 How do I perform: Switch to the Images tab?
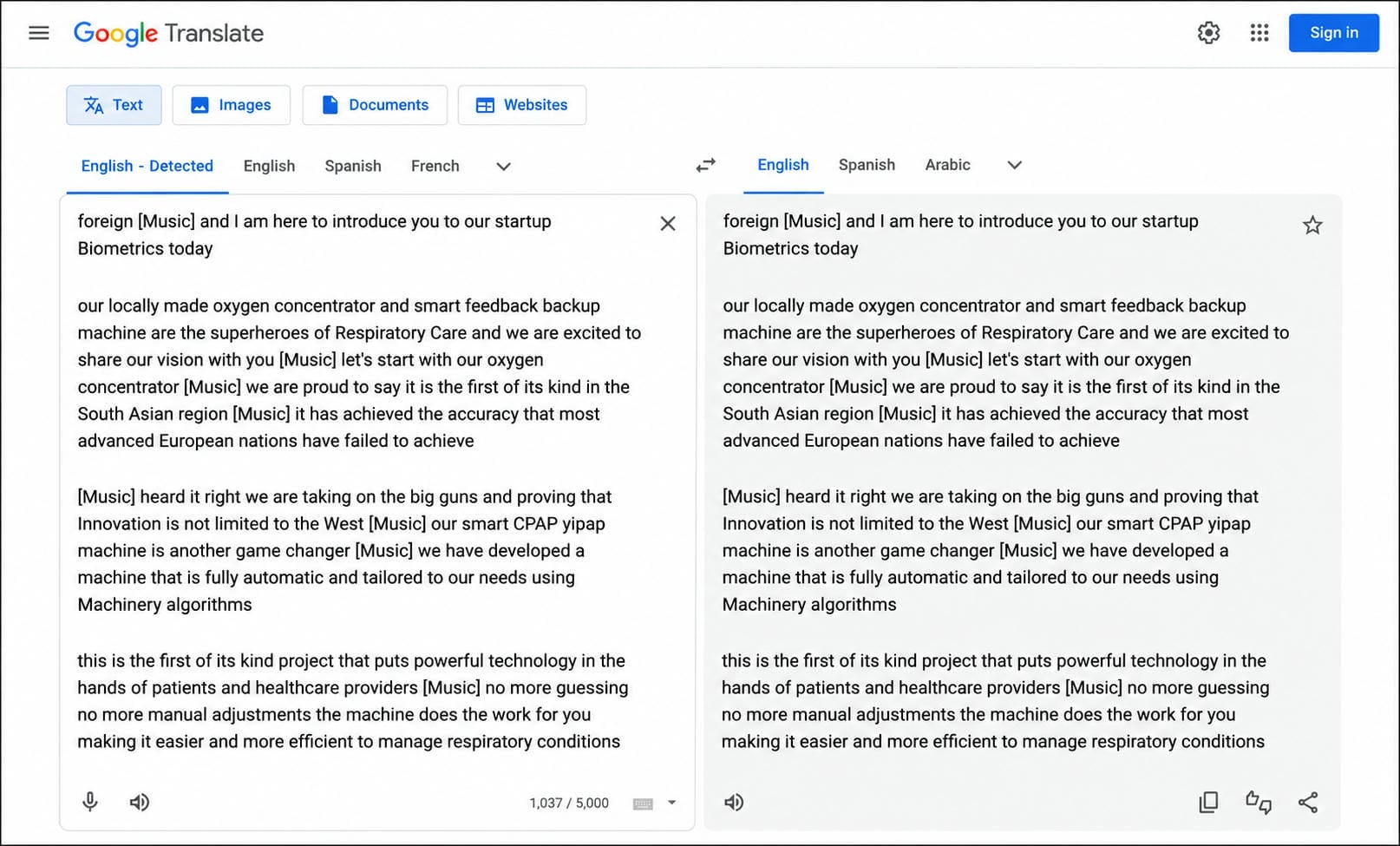click(231, 105)
